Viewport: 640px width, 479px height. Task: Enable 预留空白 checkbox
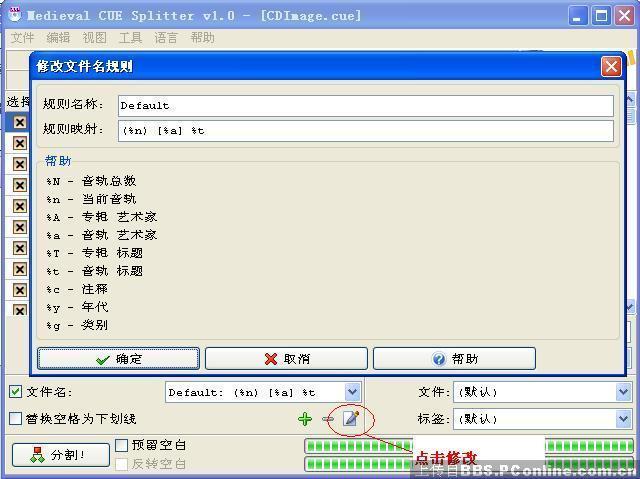[x=122, y=445]
